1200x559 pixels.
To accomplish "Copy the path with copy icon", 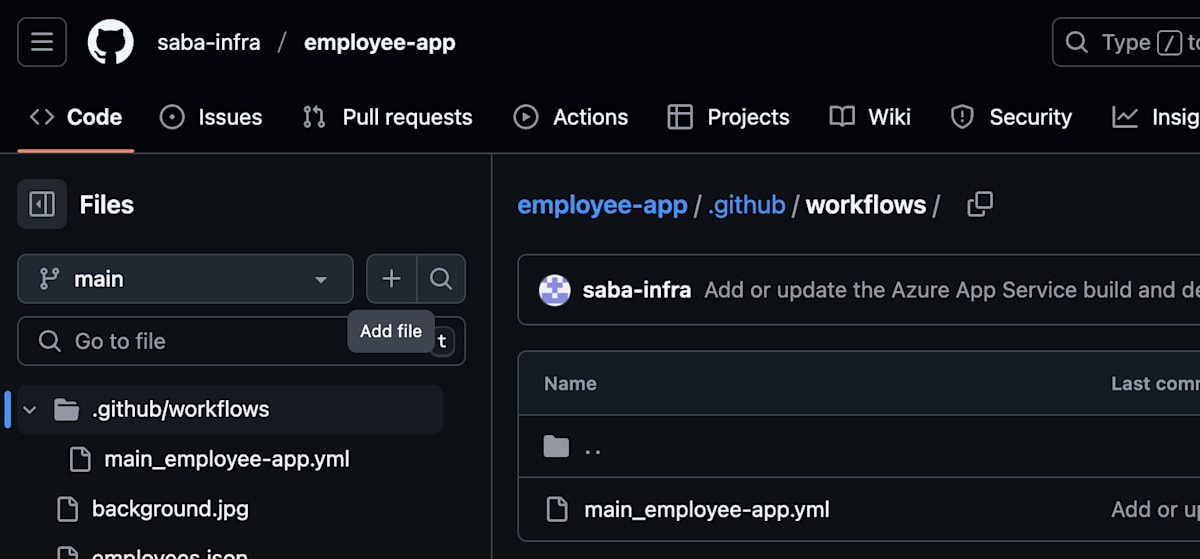I will (980, 204).
